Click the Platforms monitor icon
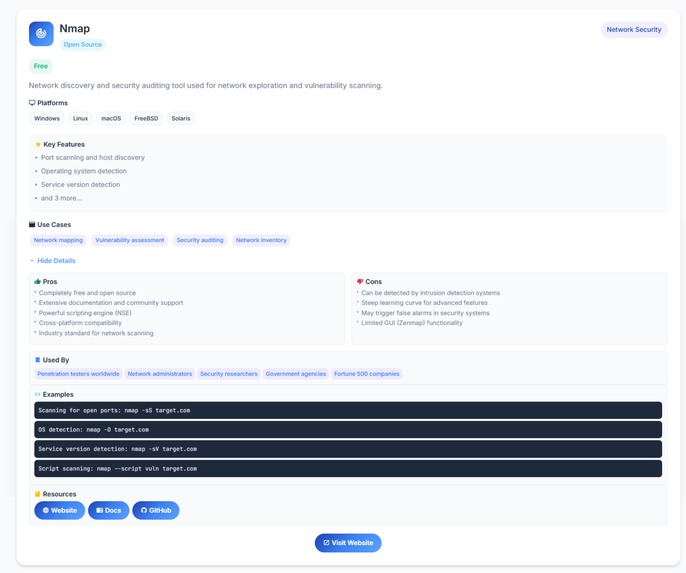Screen dimensions: 686x573 (x=32, y=103)
